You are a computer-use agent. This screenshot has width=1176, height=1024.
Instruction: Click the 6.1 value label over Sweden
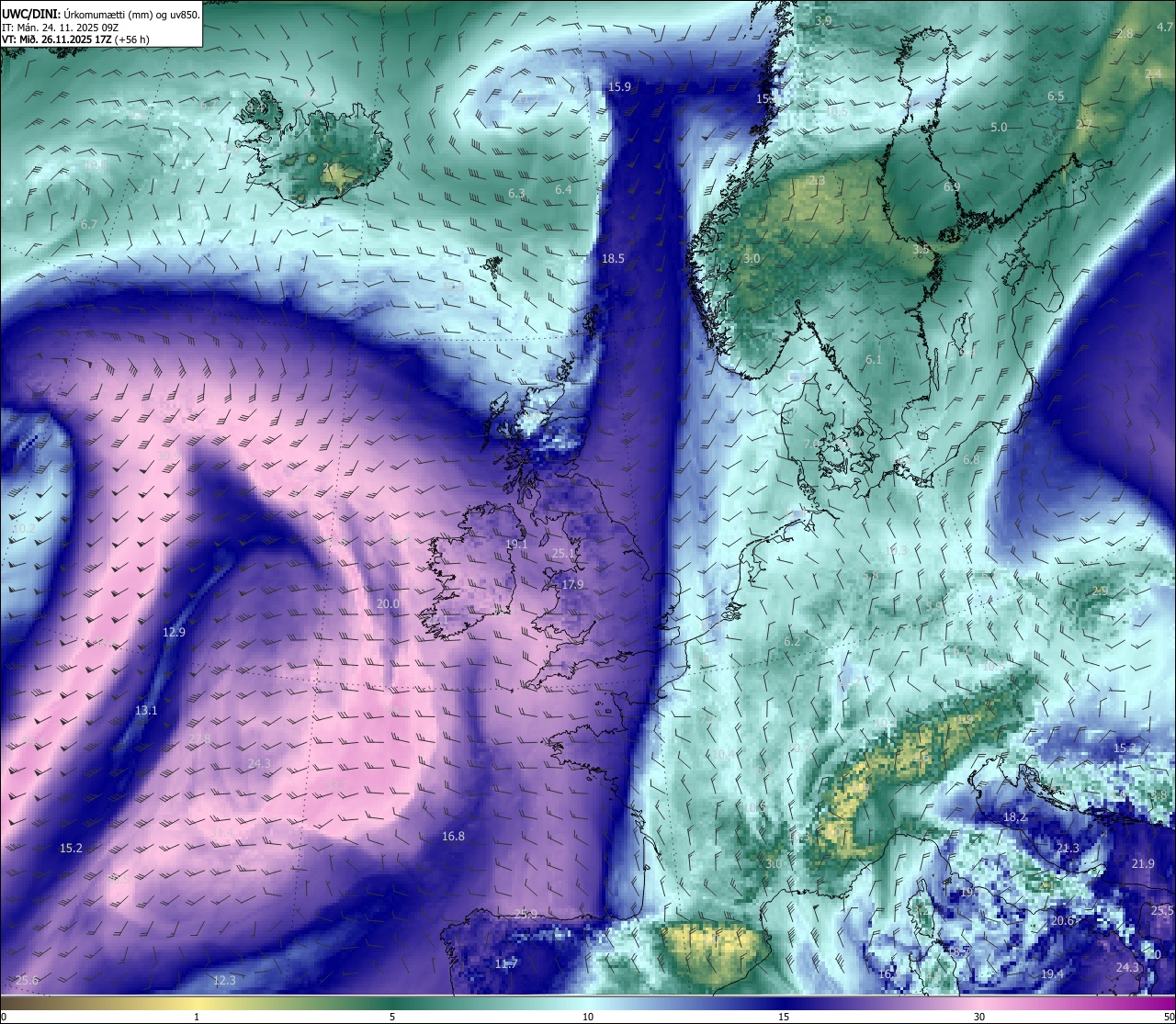[x=873, y=360]
